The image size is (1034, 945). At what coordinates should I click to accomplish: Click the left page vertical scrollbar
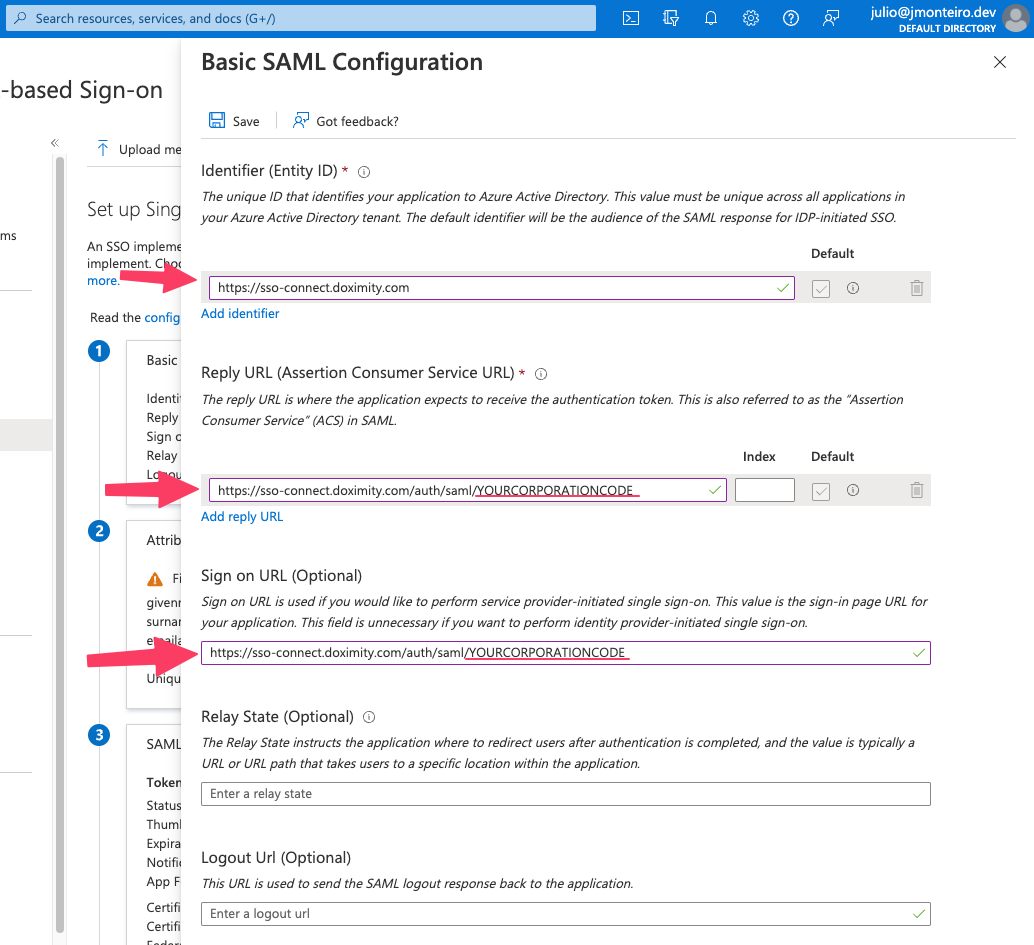pyautogui.click(x=60, y=544)
